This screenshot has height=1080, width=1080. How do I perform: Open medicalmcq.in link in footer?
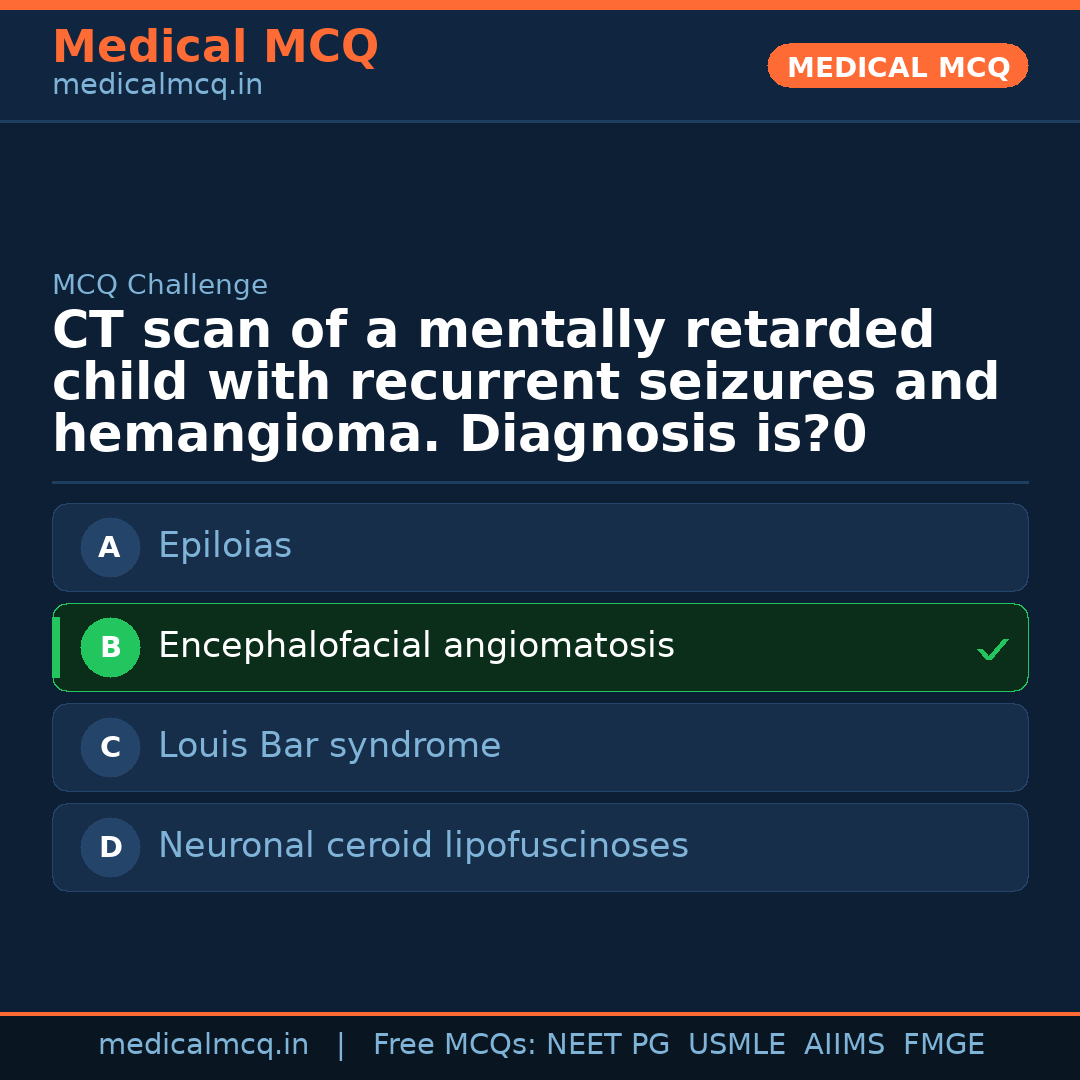coord(203,1045)
